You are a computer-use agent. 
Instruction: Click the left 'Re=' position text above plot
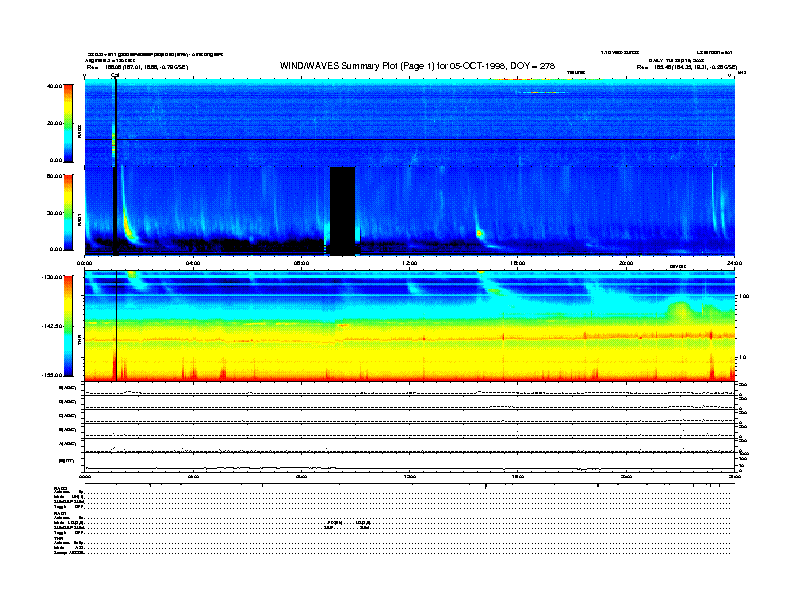[x=137, y=67]
